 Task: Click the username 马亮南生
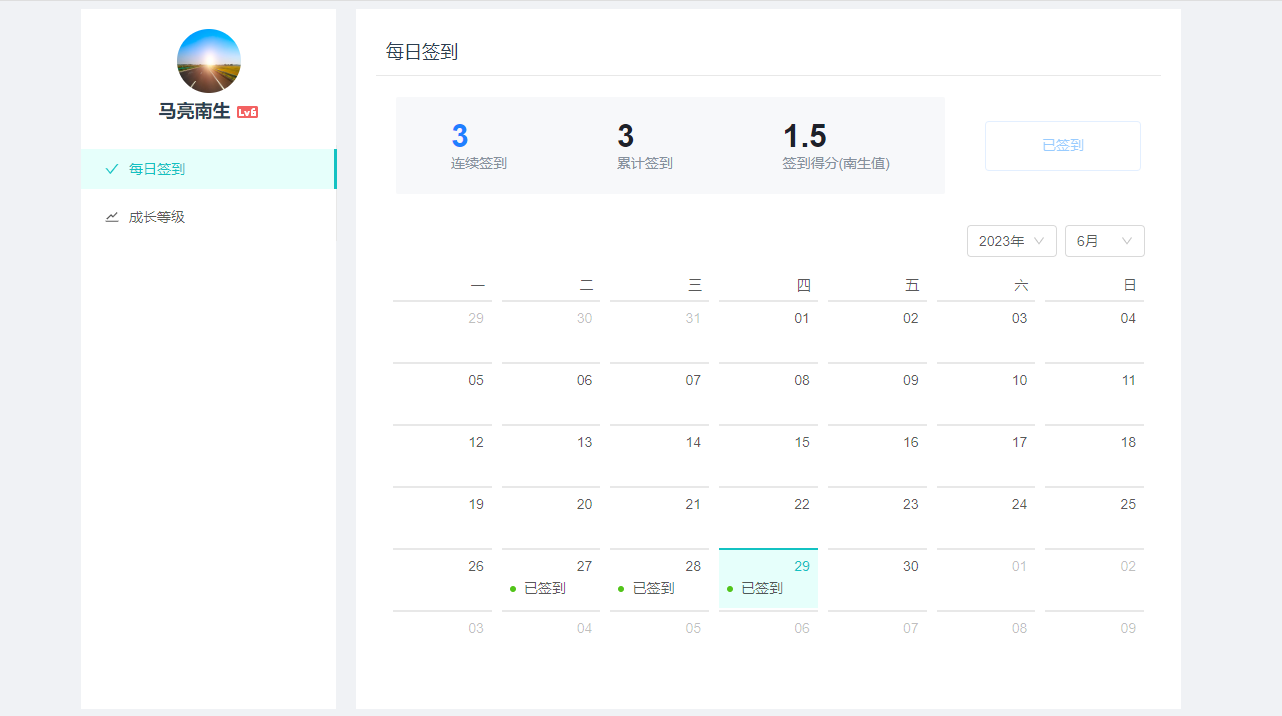(x=194, y=112)
